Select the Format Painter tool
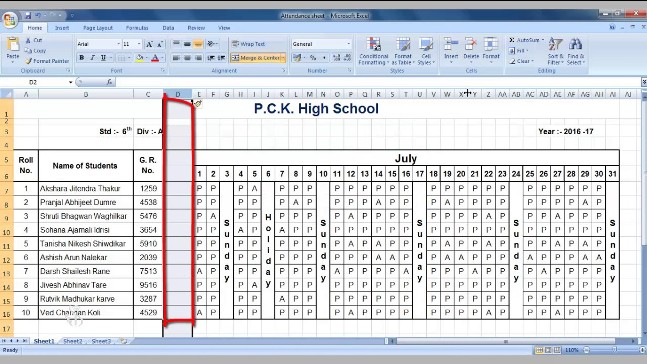This screenshot has height=364, width=647. [47, 61]
